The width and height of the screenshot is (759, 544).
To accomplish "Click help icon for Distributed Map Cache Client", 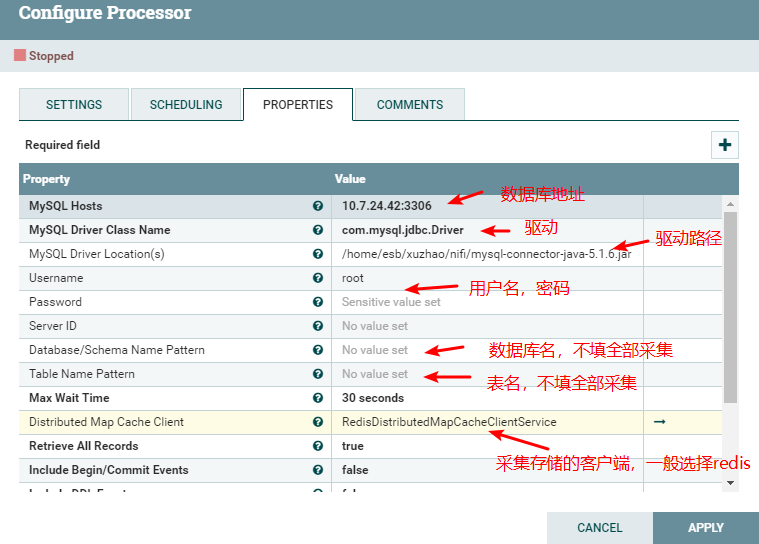I will click(x=318, y=422).
